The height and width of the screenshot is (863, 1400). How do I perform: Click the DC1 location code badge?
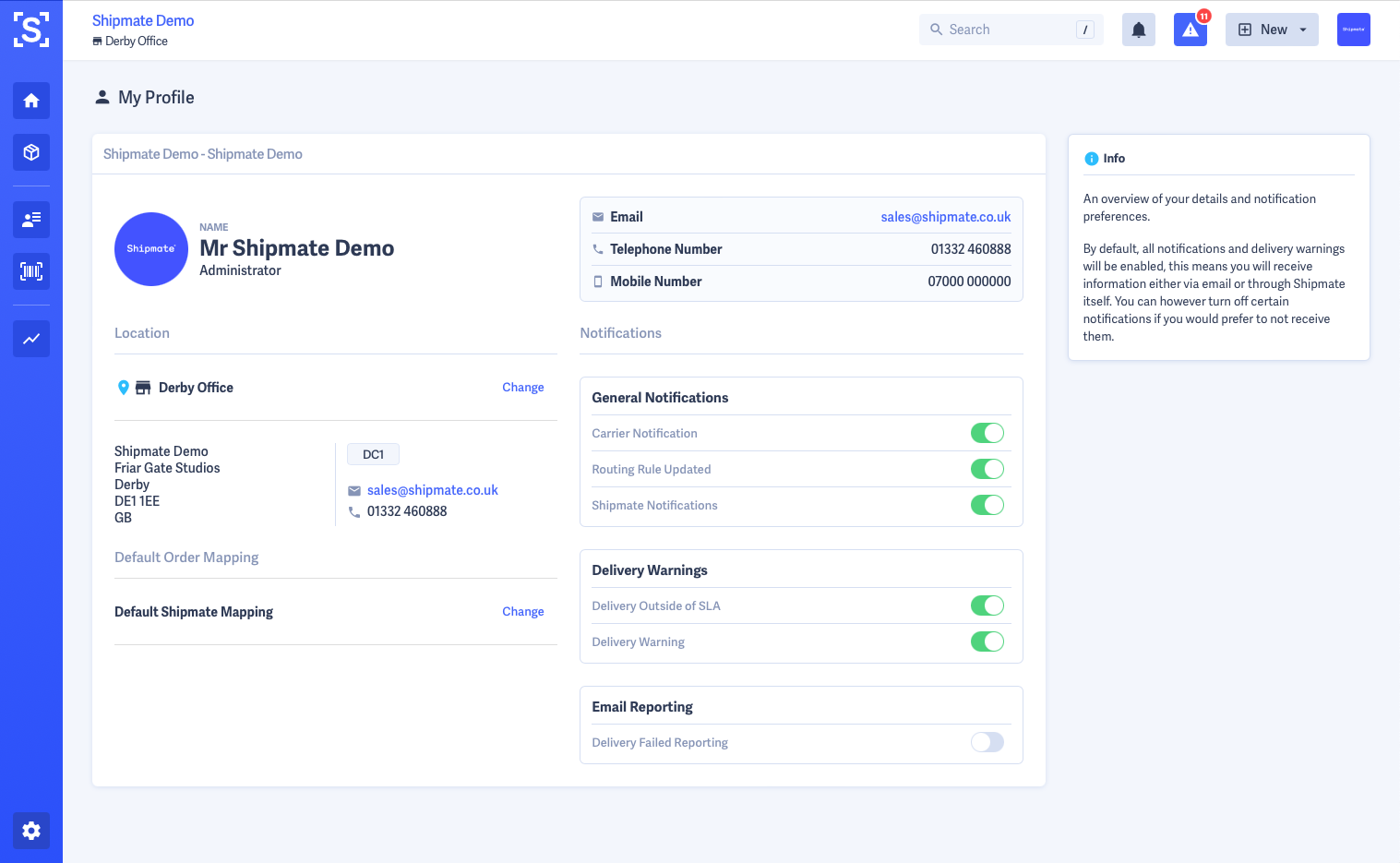[373, 454]
